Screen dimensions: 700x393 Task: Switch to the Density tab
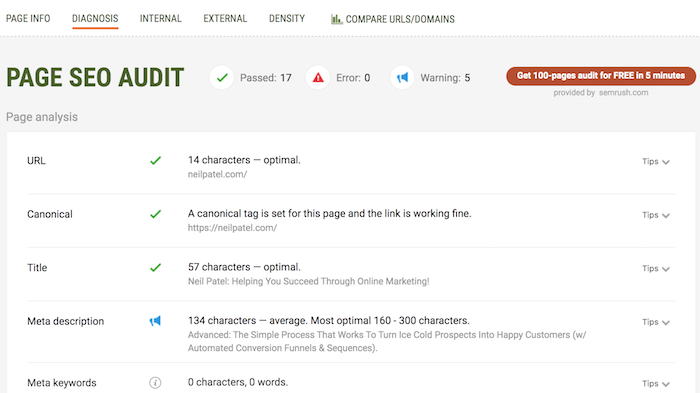[x=287, y=19]
